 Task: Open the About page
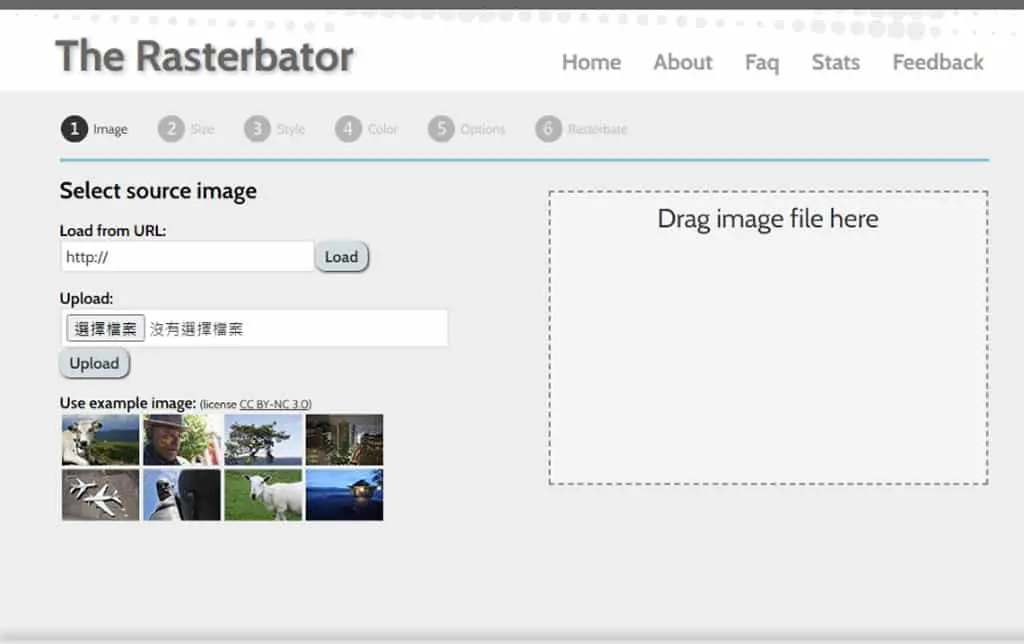tap(682, 62)
